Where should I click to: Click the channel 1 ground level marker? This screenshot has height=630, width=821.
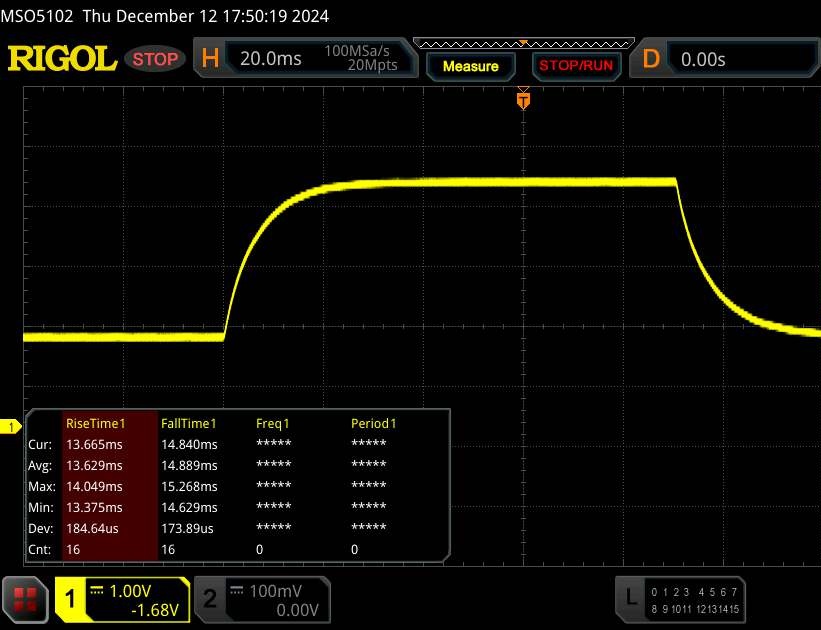click(10, 427)
